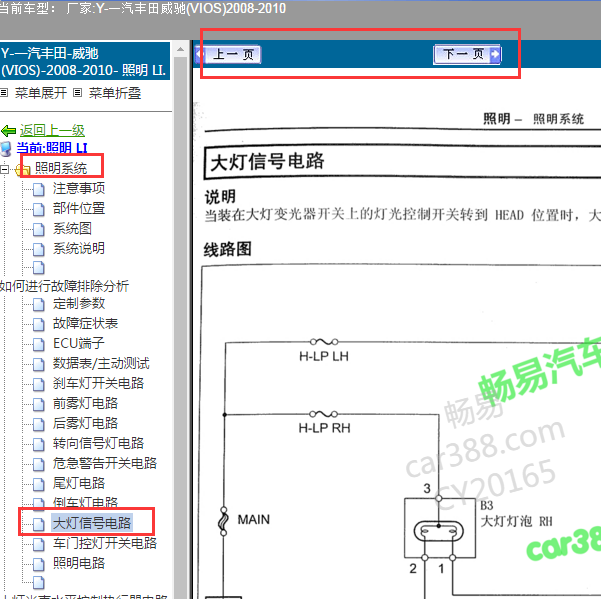Click the folder icon of 照明系统
The width and height of the screenshot is (601, 599).
point(23,169)
